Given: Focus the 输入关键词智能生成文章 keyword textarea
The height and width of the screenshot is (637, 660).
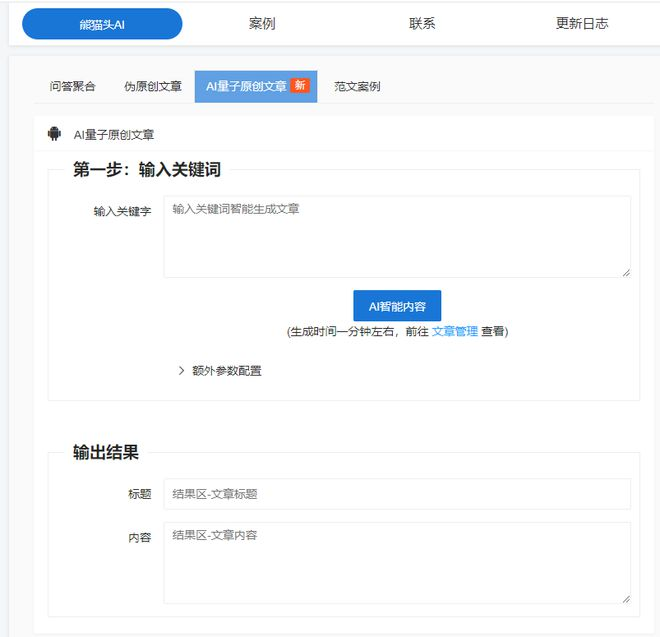Looking at the screenshot, I should 397,237.
